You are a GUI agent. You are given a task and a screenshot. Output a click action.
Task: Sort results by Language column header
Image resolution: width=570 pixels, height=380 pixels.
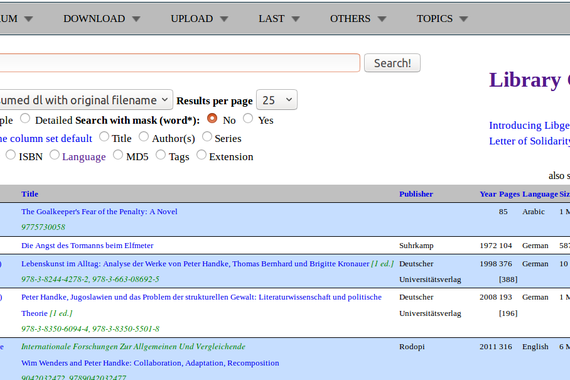pos(540,194)
